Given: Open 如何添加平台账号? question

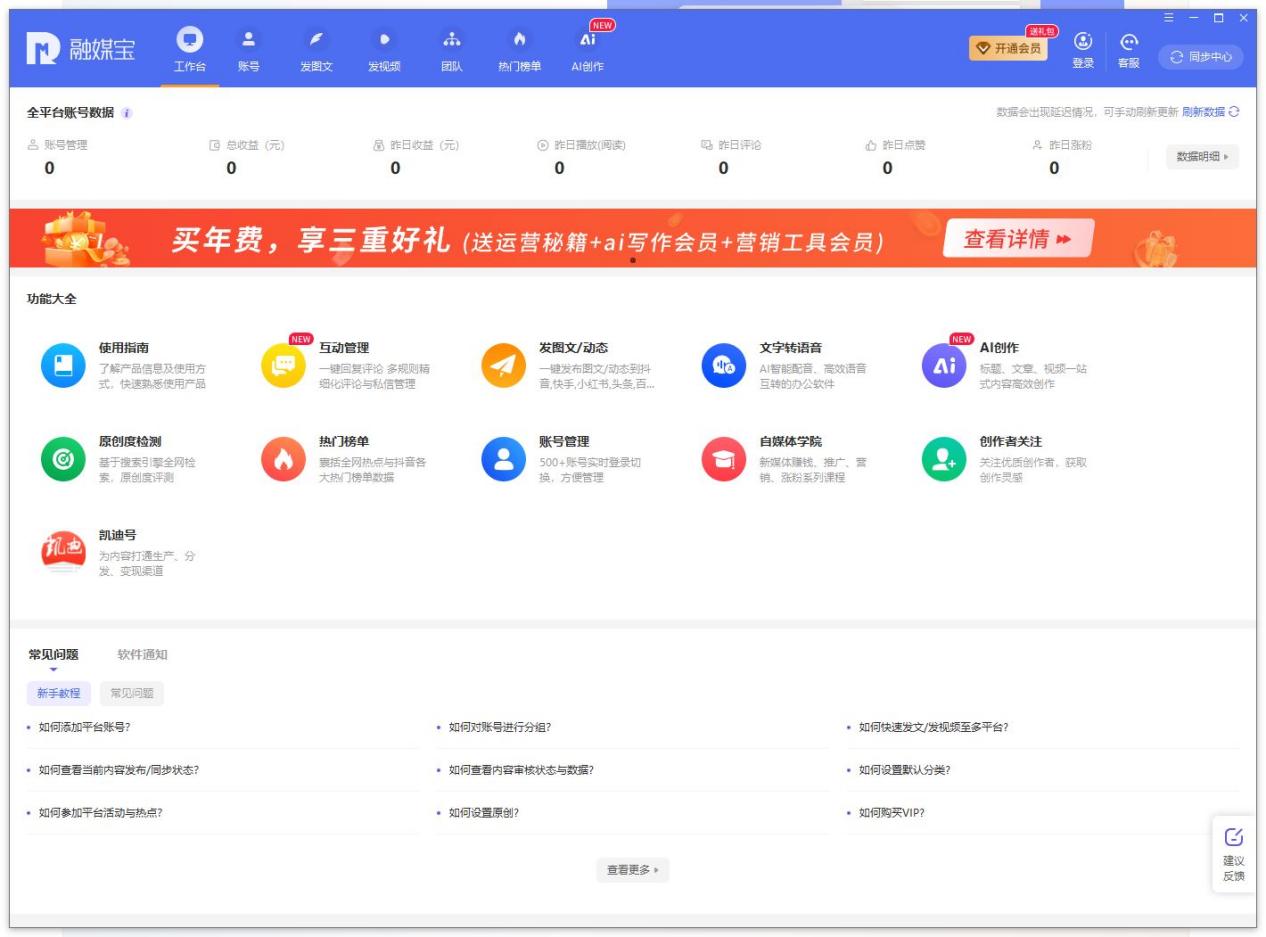Looking at the screenshot, I should point(84,727).
